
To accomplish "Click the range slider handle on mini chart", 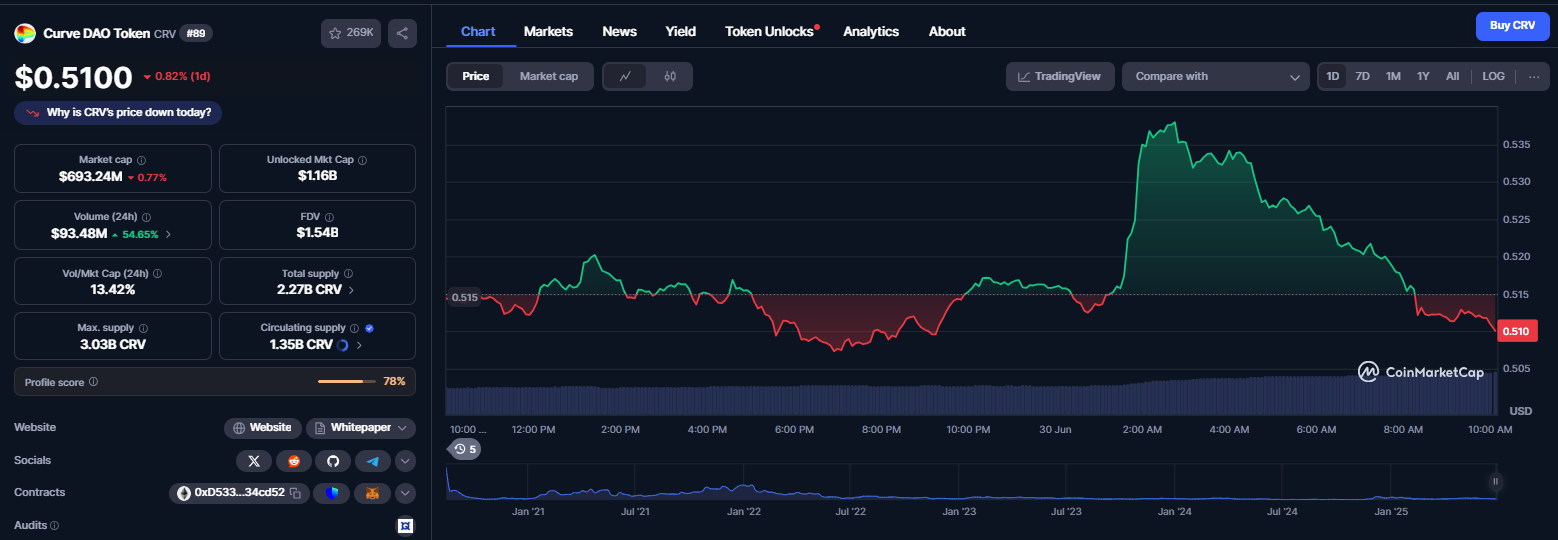I will click(x=1496, y=481).
